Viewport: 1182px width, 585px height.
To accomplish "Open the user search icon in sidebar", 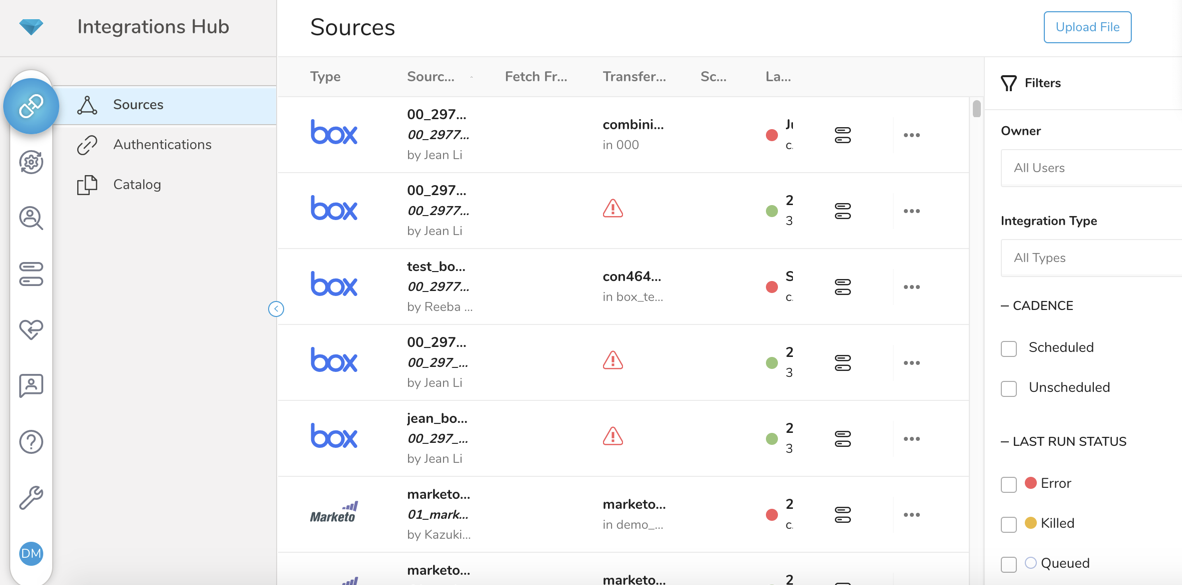I will [31, 218].
